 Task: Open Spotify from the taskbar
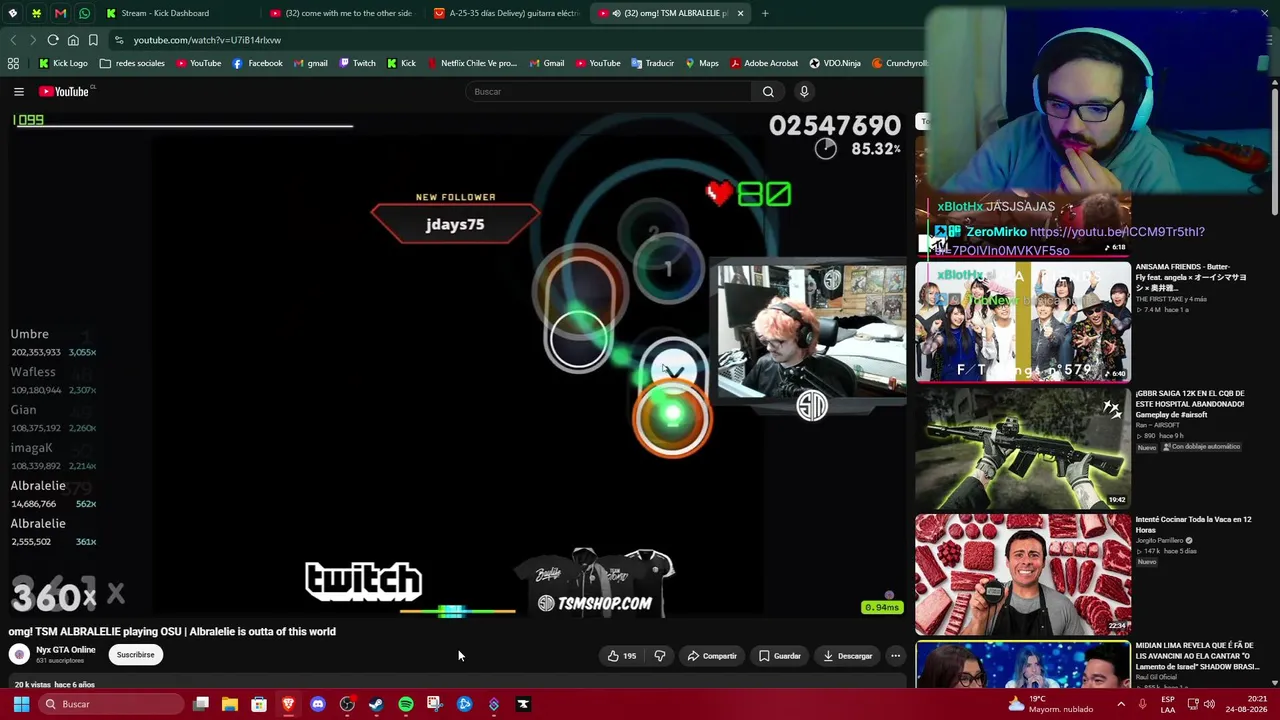[406, 704]
